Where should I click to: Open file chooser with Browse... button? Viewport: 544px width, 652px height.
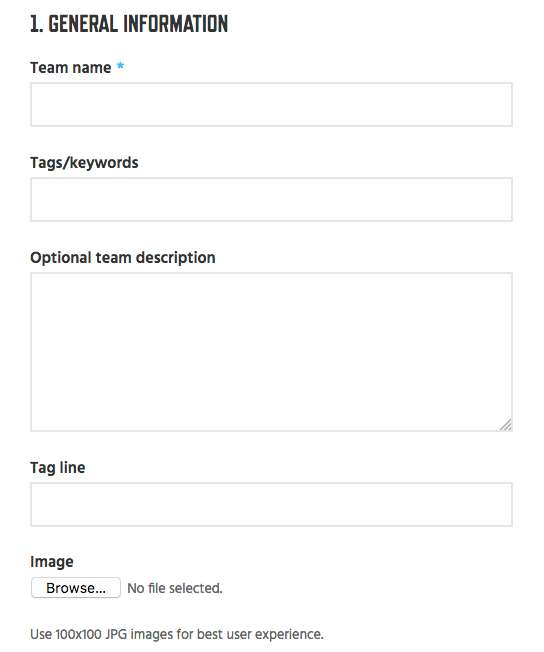pyautogui.click(x=76, y=588)
